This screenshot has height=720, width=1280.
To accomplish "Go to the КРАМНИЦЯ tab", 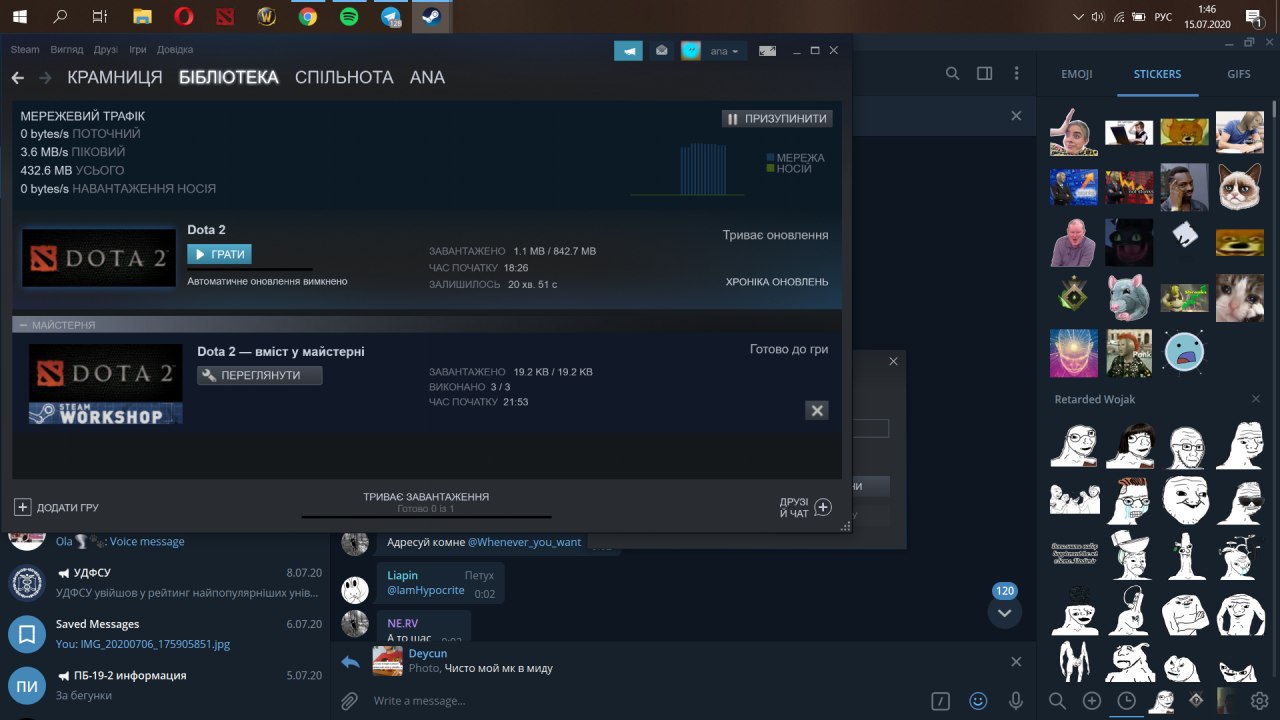I will [115, 78].
